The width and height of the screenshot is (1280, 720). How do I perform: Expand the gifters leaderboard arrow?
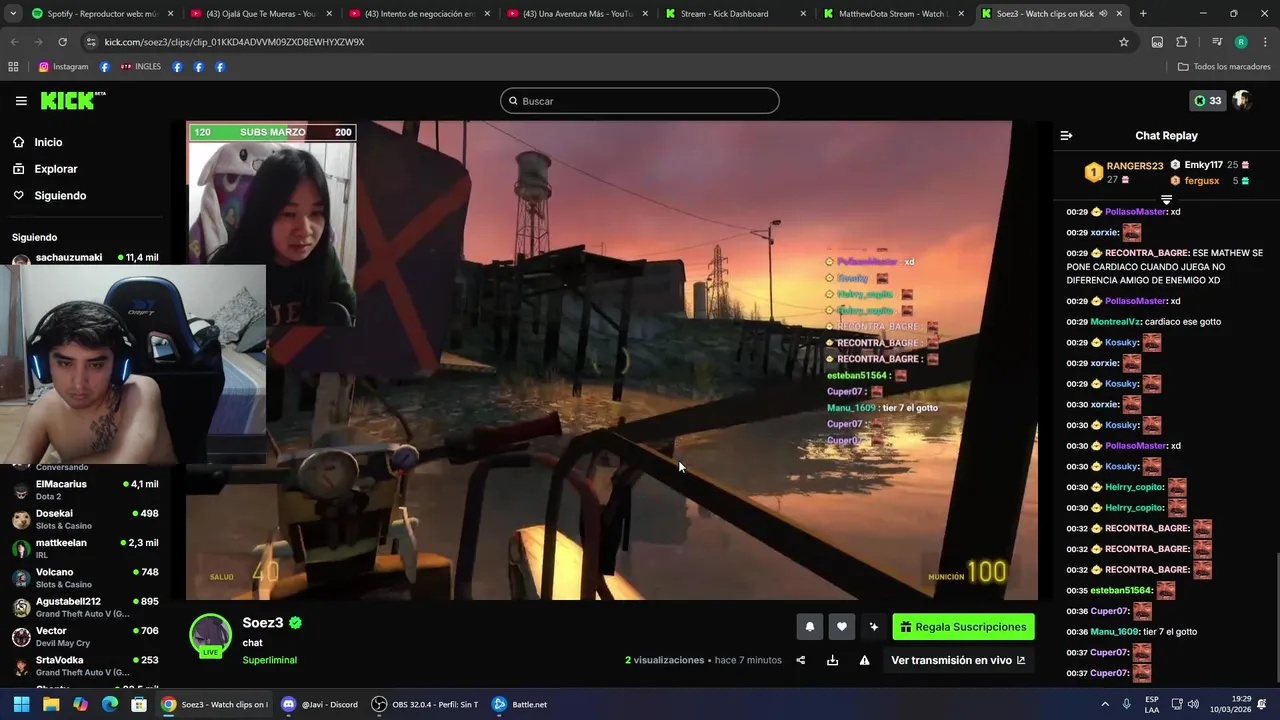pyautogui.click(x=1166, y=200)
